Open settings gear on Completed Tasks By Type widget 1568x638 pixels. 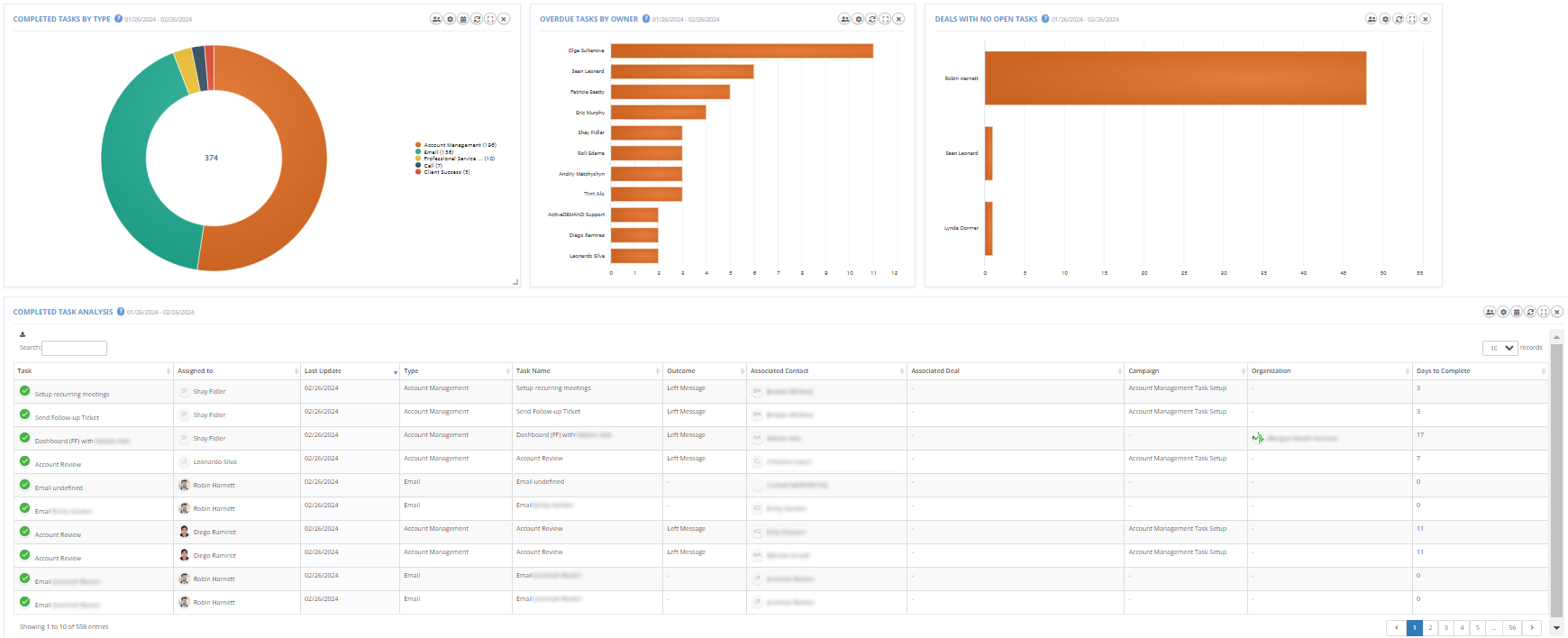tap(450, 19)
